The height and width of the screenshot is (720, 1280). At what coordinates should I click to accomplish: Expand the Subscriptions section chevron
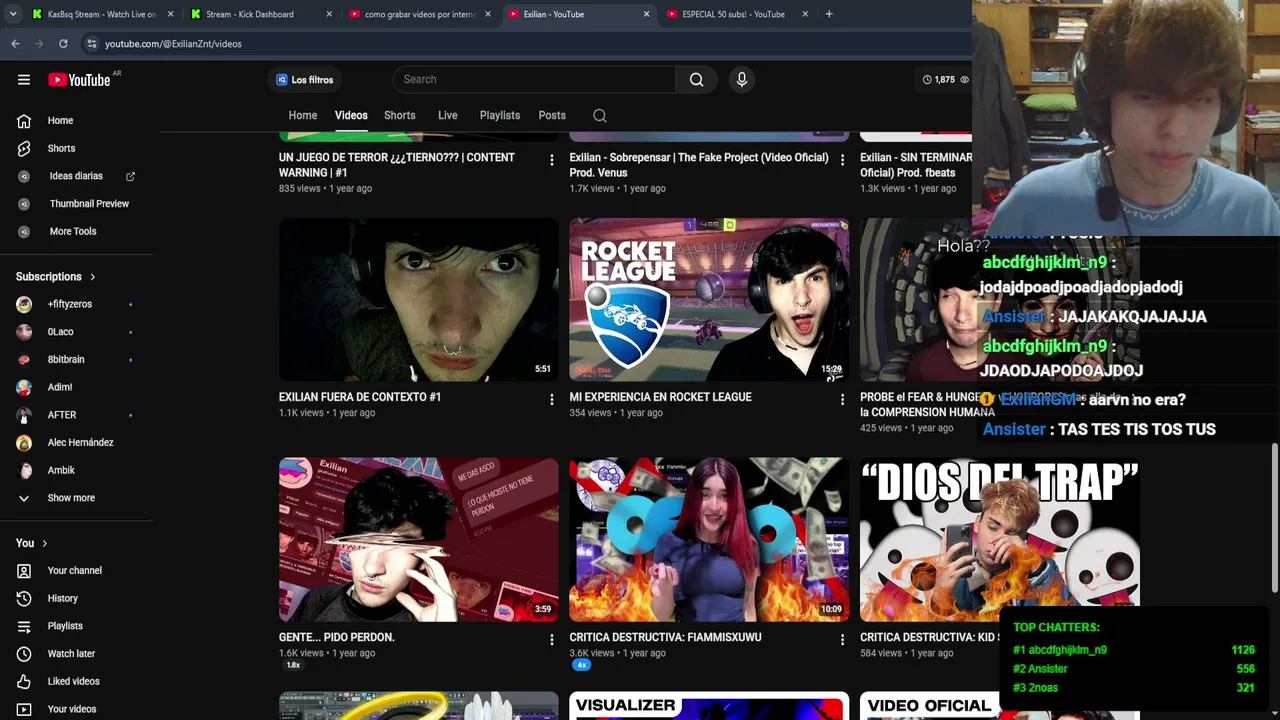(92, 277)
